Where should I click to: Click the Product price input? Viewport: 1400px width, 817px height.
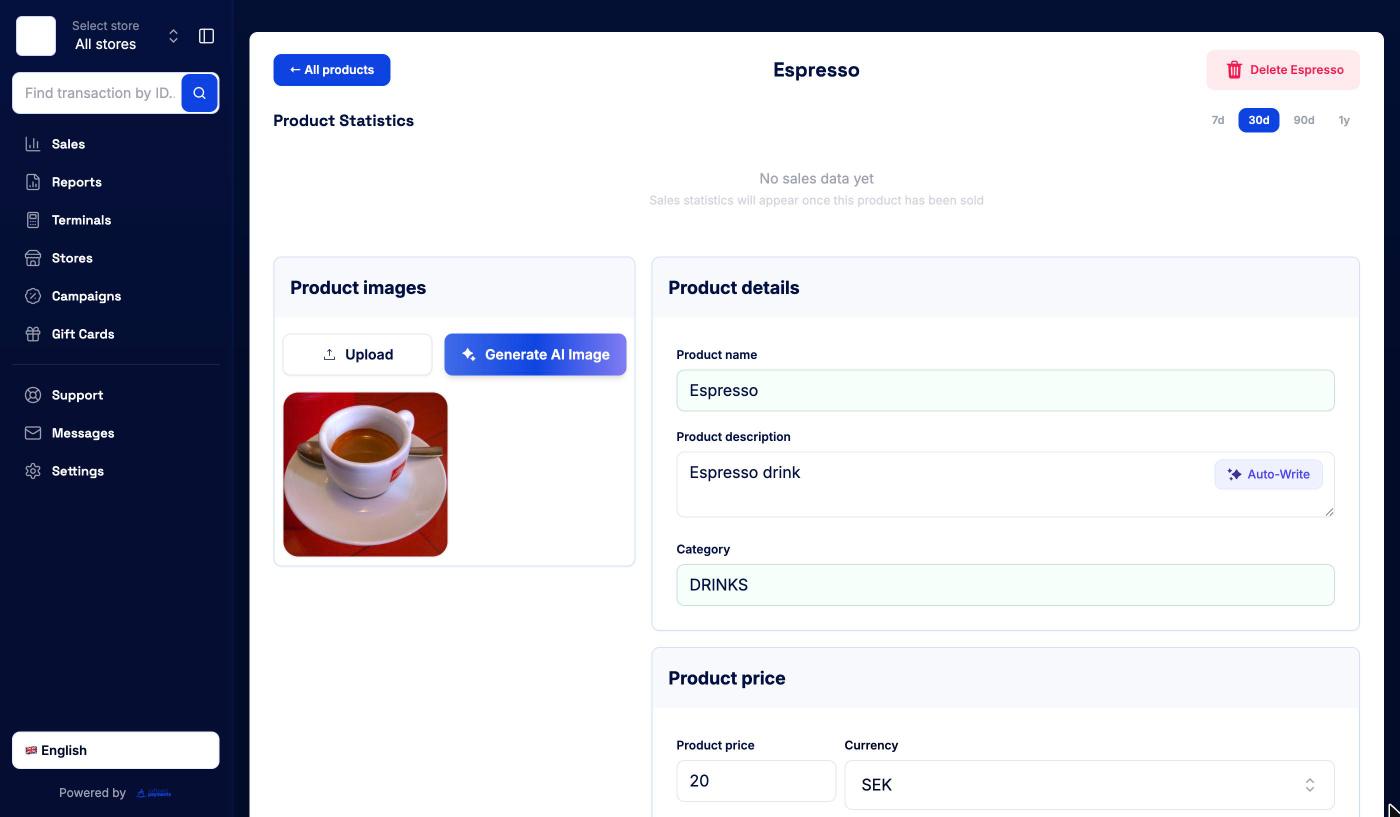pos(756,781)
